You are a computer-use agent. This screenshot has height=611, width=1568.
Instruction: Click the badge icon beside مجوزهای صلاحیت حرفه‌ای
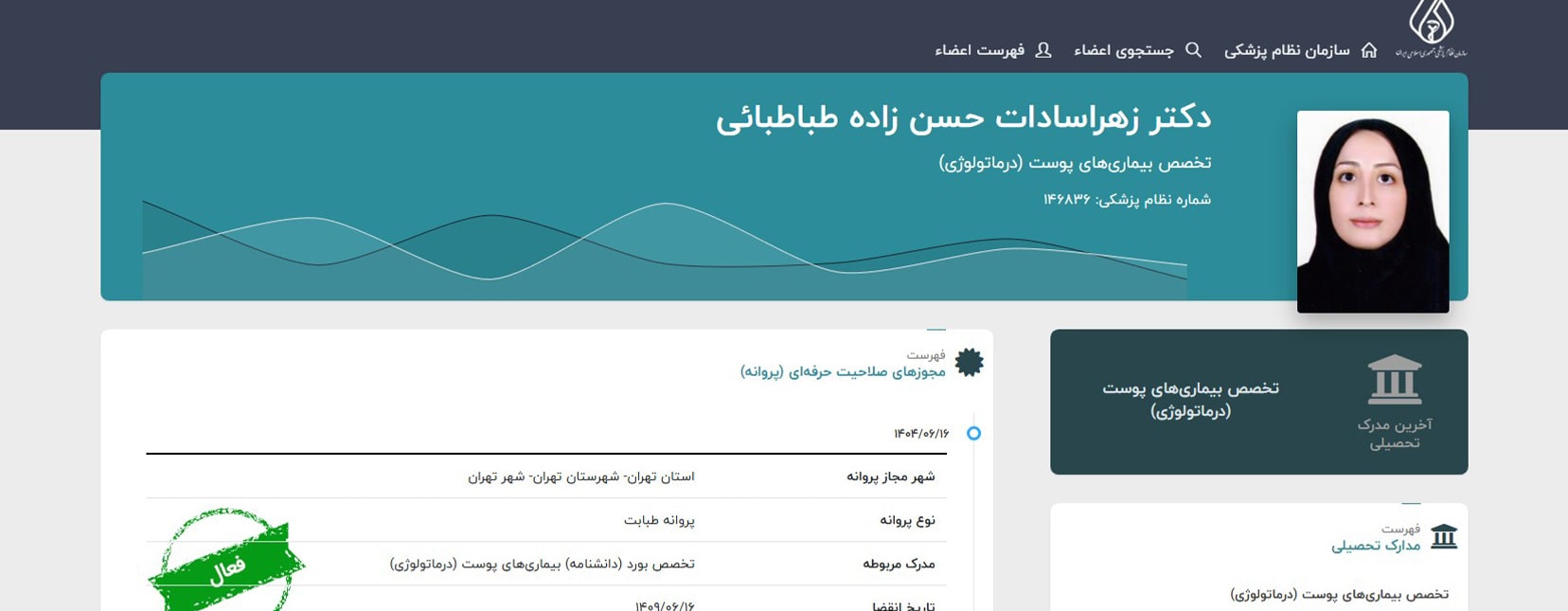click(x=969, y=363)
